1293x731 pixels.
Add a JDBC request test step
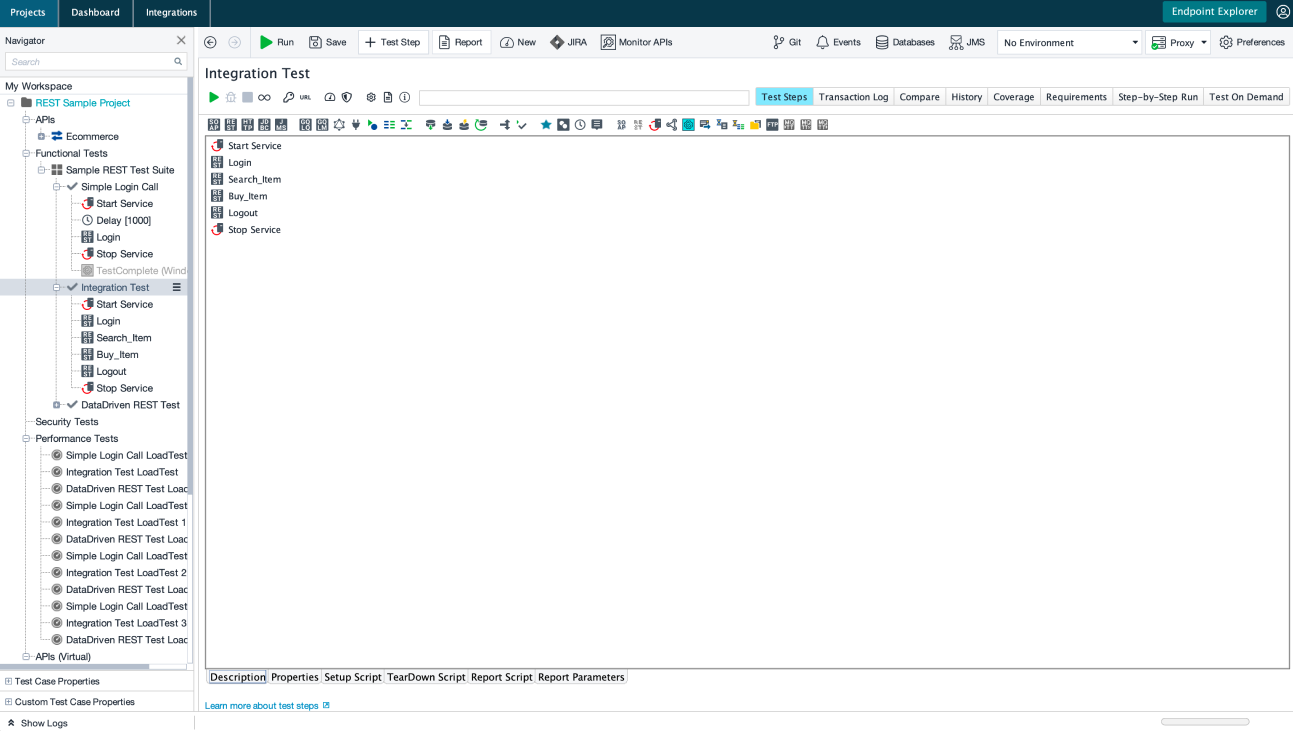pos(262,124)
